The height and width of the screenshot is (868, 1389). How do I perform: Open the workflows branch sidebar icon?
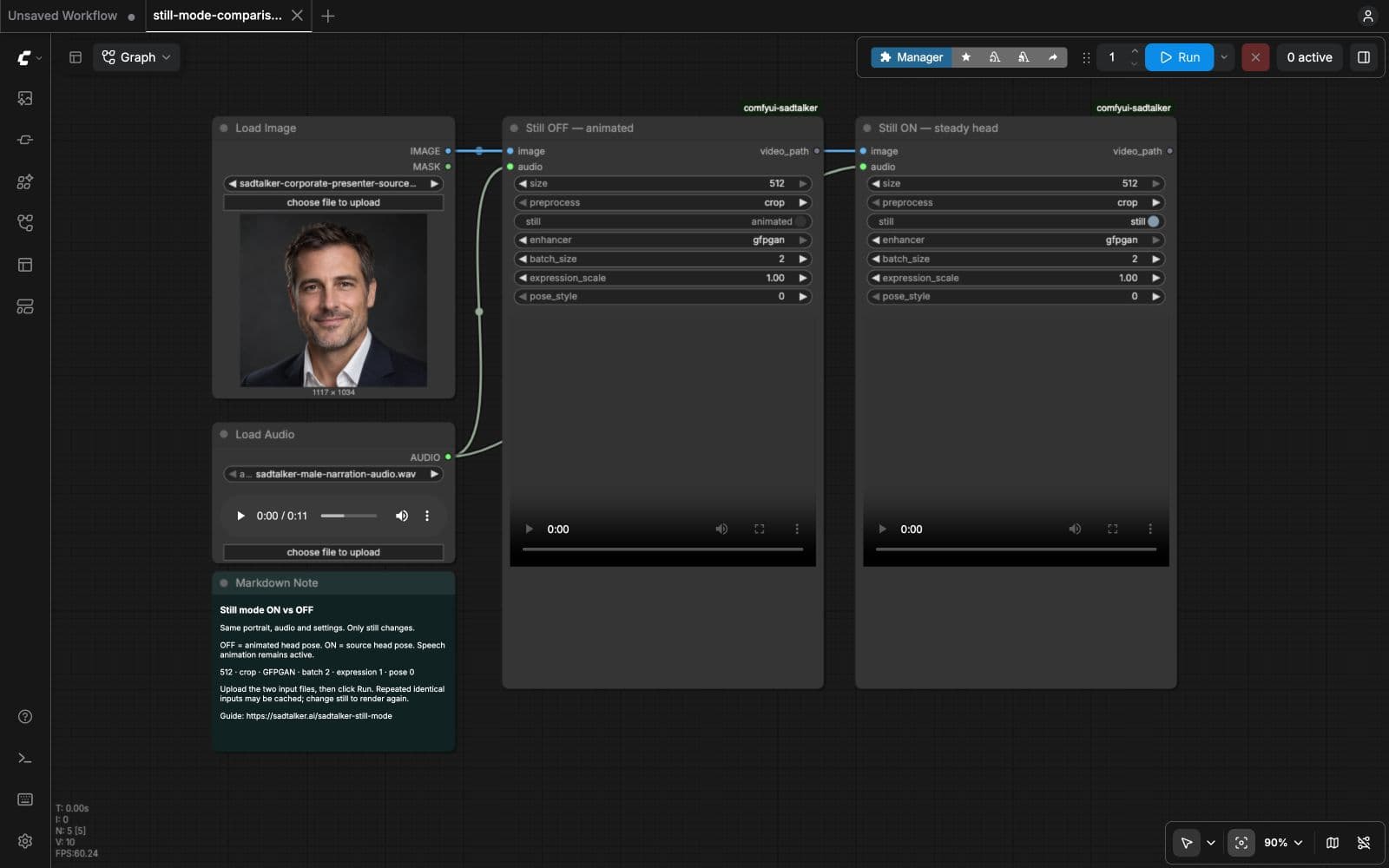pyautogui.click(x=25, y=223)
